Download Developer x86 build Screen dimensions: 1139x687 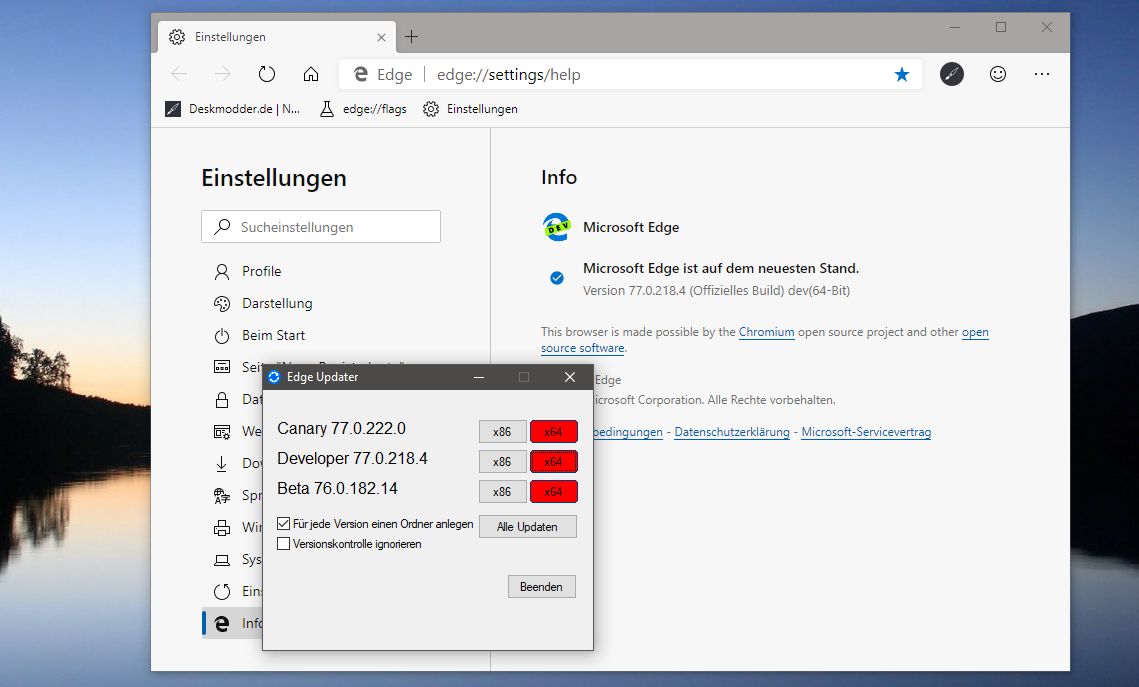pyautogui.click(x=502, y=461)
